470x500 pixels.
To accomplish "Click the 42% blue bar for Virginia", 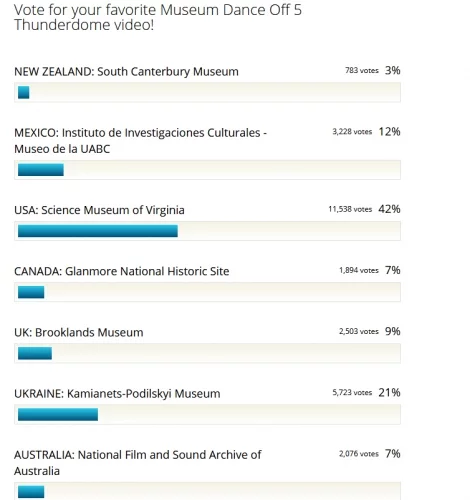I will click(x=98, y=231).
